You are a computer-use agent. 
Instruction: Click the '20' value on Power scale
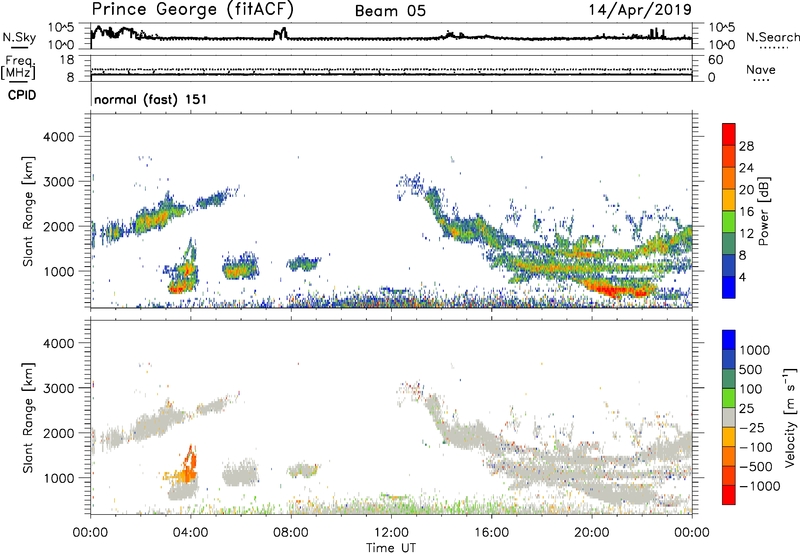[746, 190]
